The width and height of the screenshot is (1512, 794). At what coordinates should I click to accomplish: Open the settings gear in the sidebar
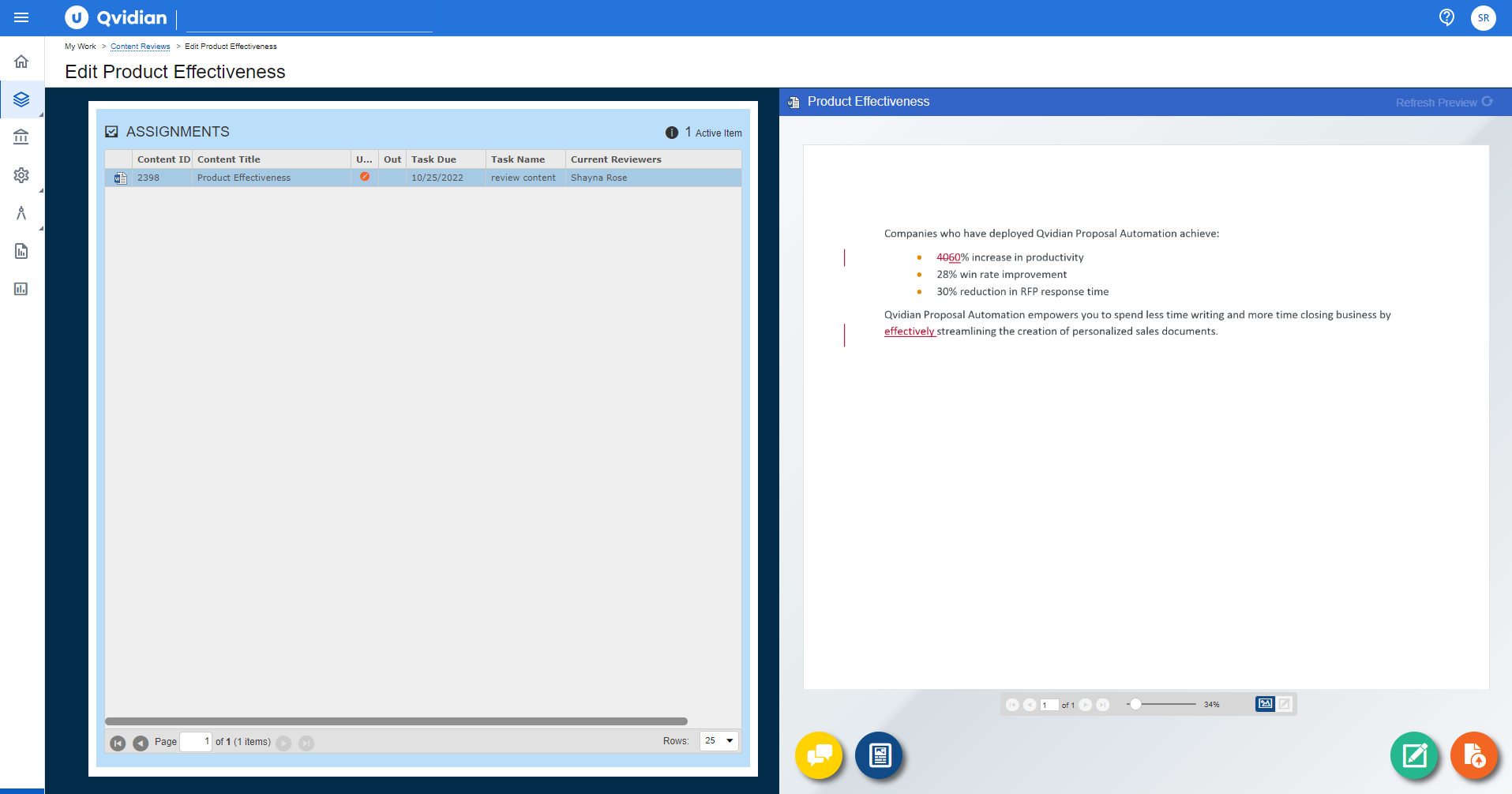coord(21,175)
